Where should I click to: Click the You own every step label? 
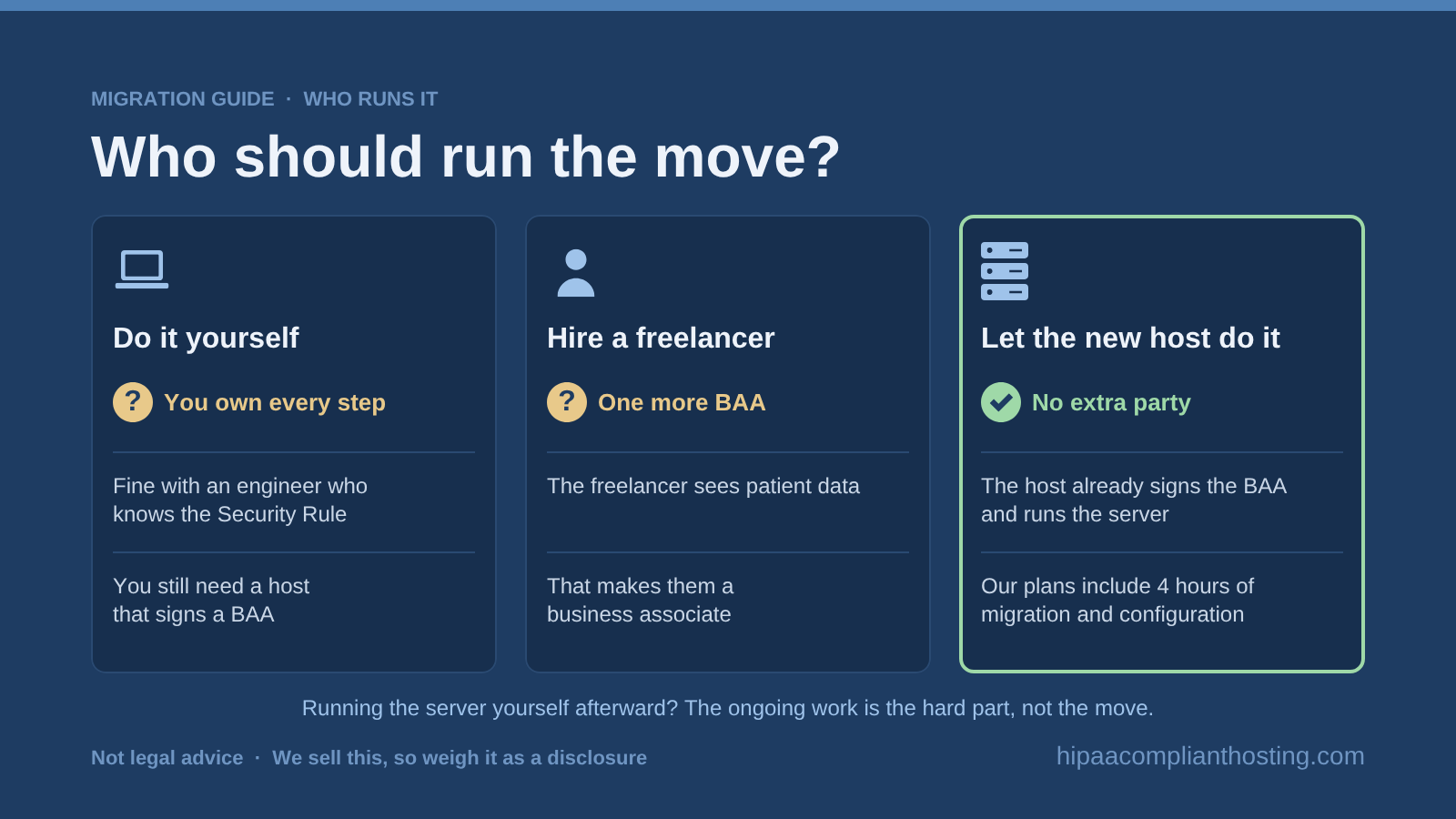tap(275, 402)
